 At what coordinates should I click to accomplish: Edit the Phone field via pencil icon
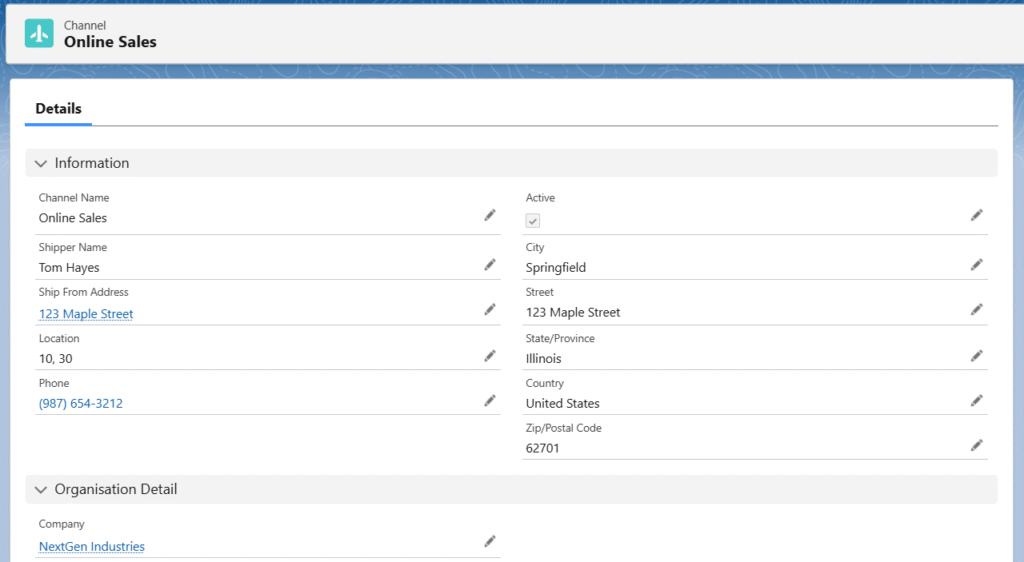coord(490,401)
